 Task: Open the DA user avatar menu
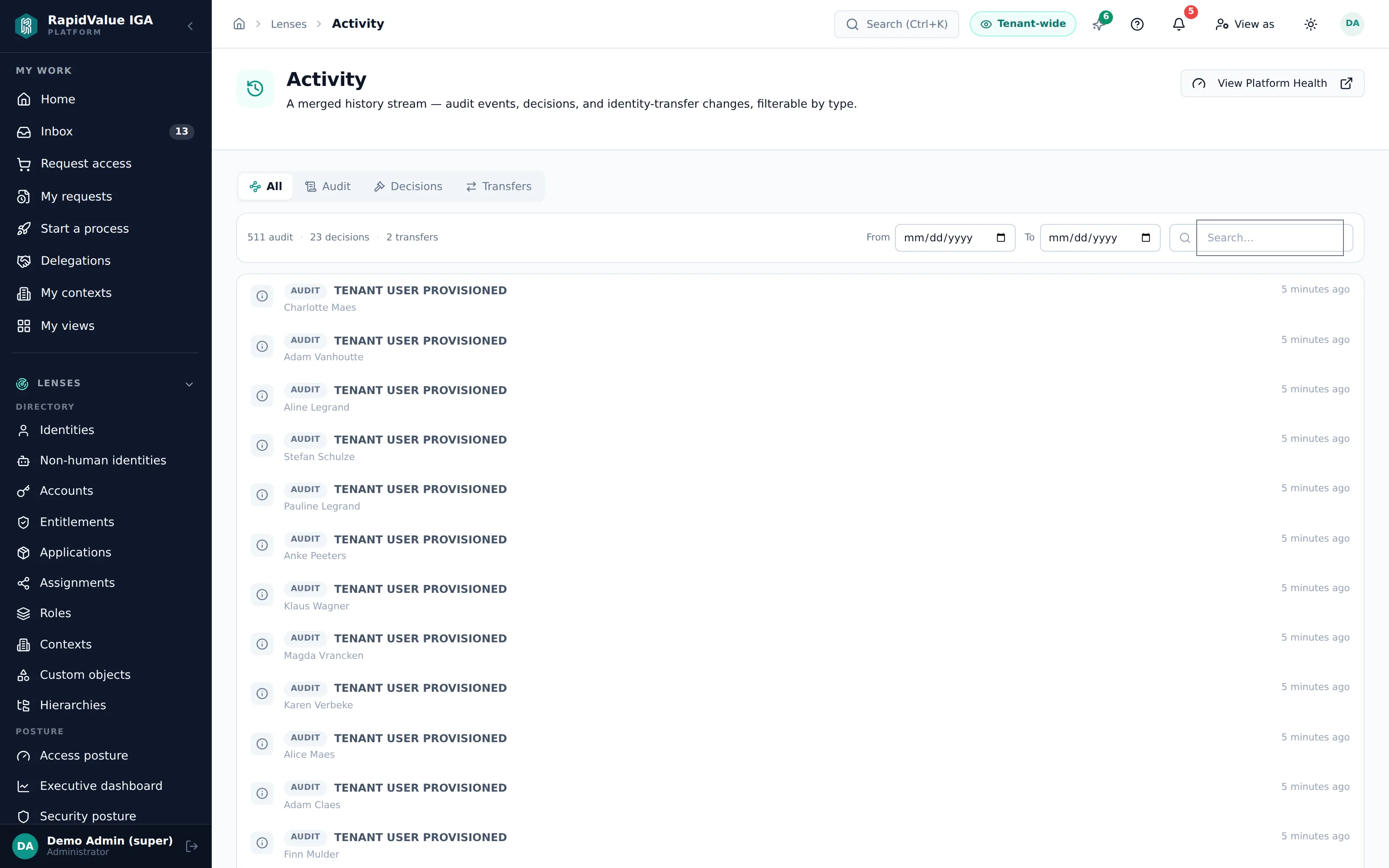click(1352, 24)
